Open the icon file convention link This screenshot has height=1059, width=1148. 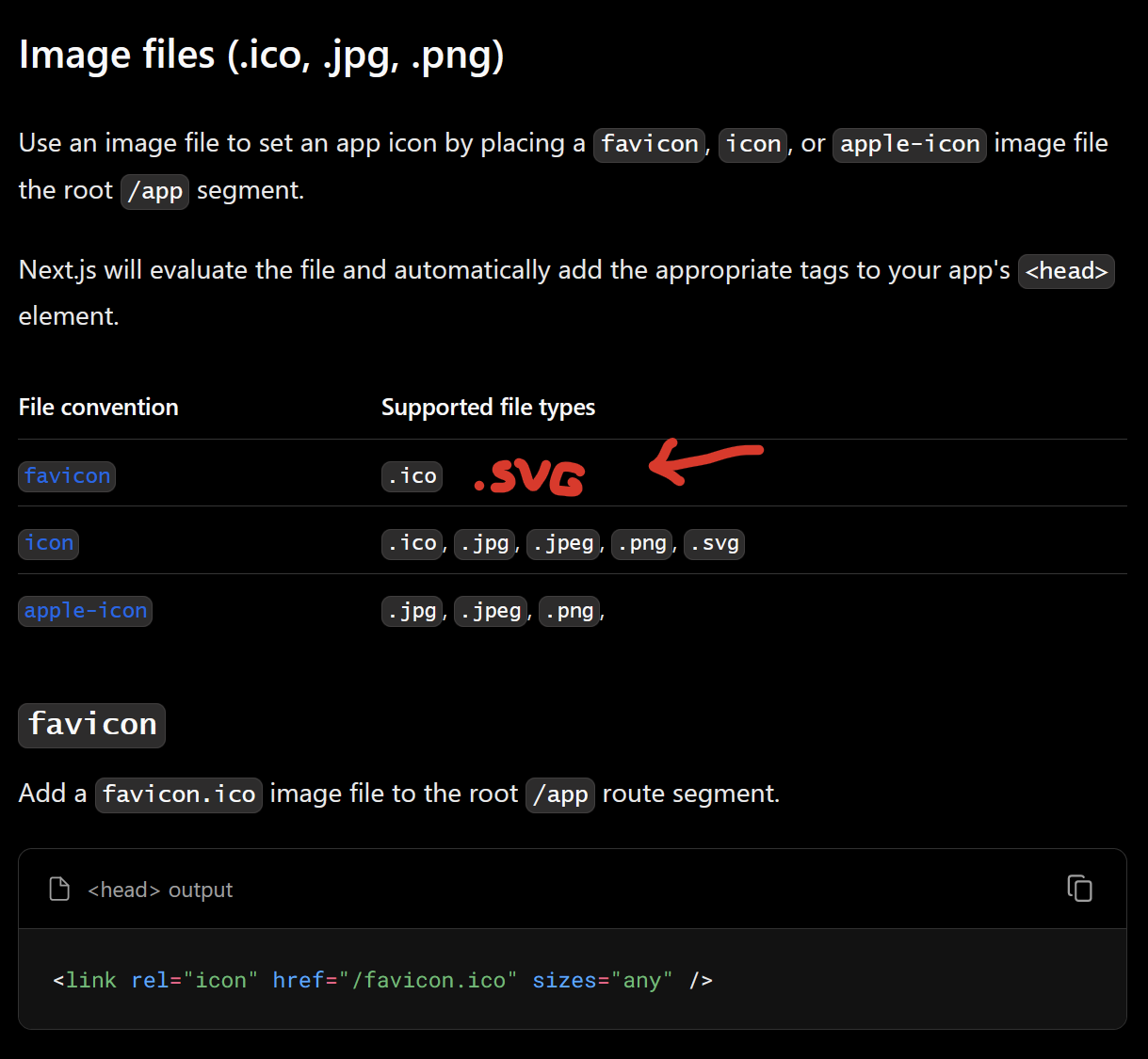(x=48, y=543)
